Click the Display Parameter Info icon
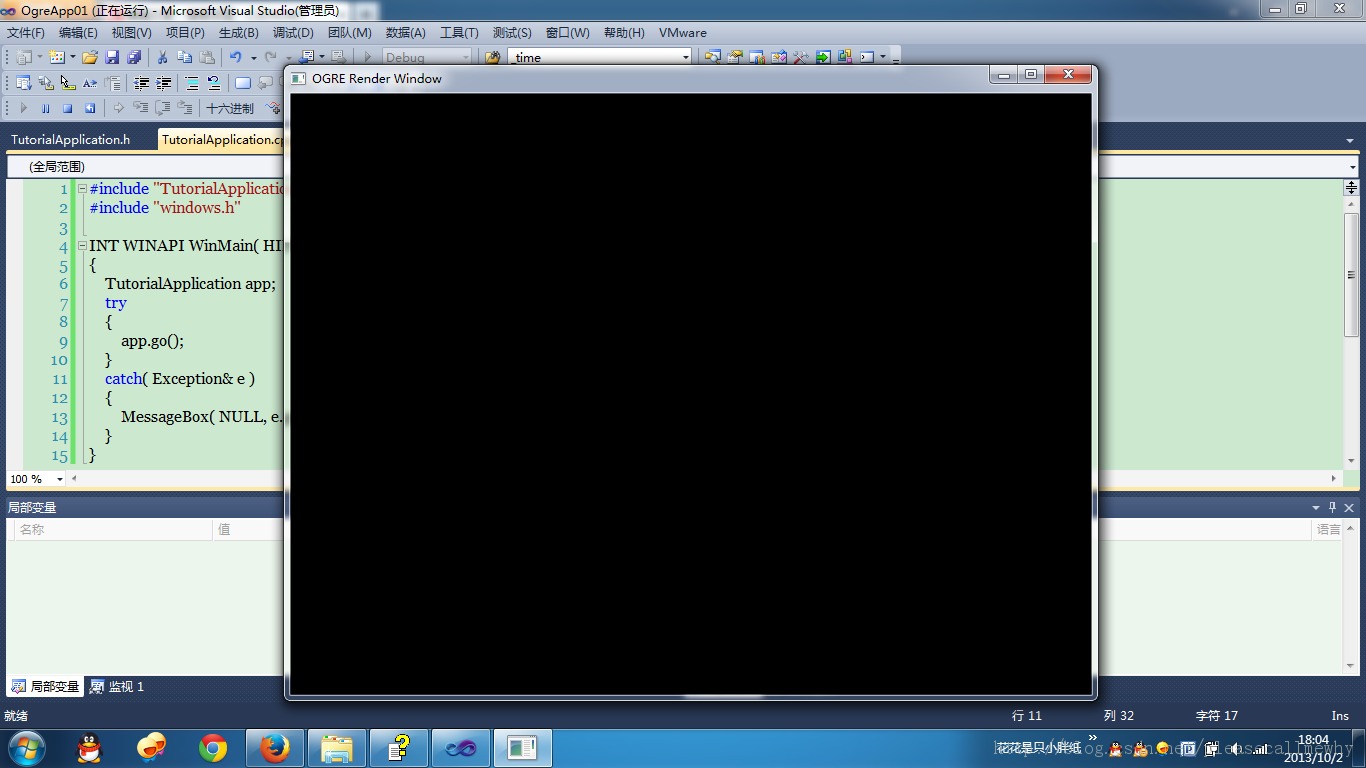The height and width of the screenshot is (768, 1366). tap(46, 83)
